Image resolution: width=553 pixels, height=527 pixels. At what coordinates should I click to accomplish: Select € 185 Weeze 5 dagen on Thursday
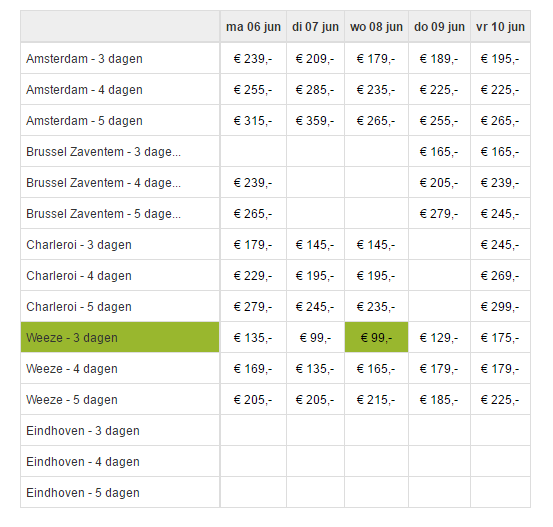coord(439,400)
